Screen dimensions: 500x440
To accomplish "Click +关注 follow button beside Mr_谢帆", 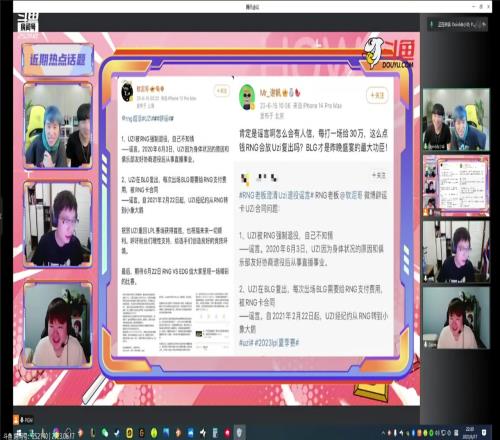I will [x=377, y=95].
